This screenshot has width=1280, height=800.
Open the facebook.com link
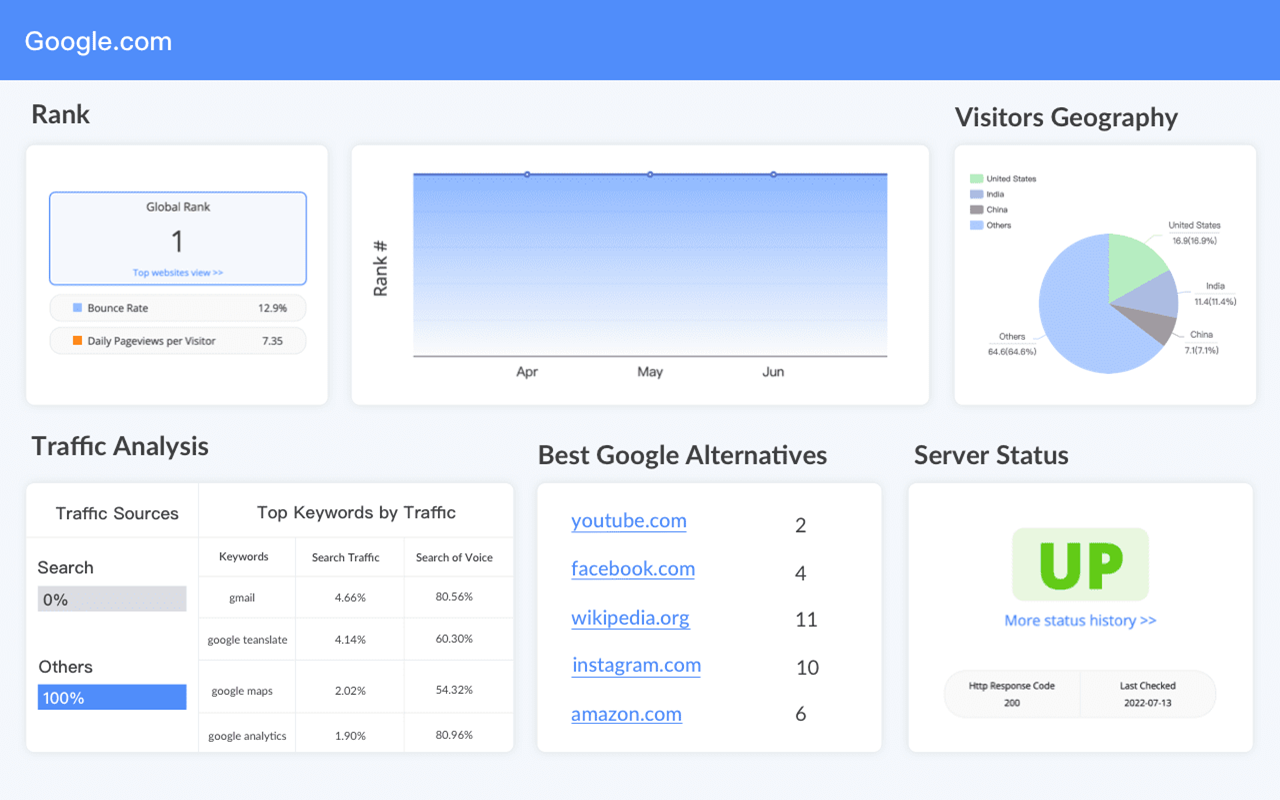click(633, 569)
